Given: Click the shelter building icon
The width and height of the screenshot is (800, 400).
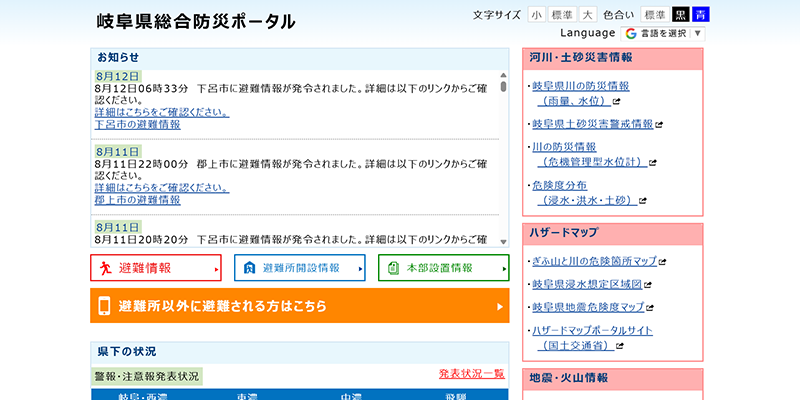Looking at the screenshot, I should pyautogui.click(x=249, y=268).
